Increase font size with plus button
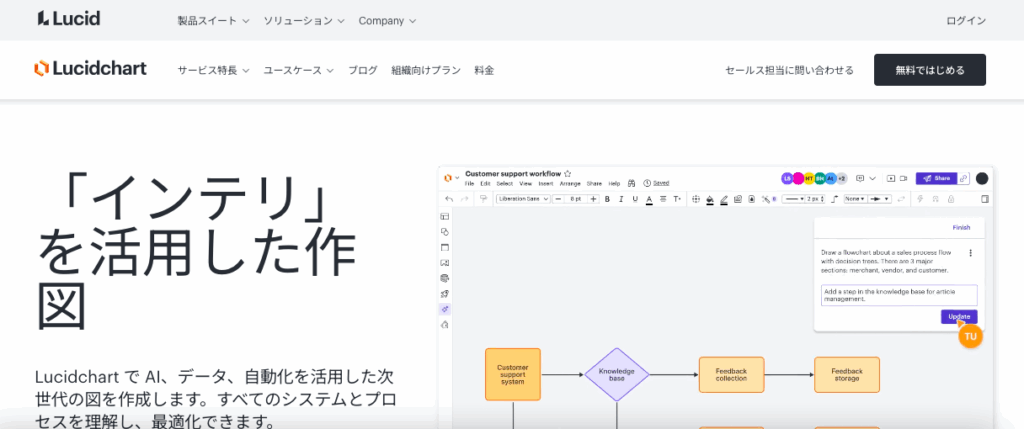The height and width of the screenshot is (429, 1024). 594,199
